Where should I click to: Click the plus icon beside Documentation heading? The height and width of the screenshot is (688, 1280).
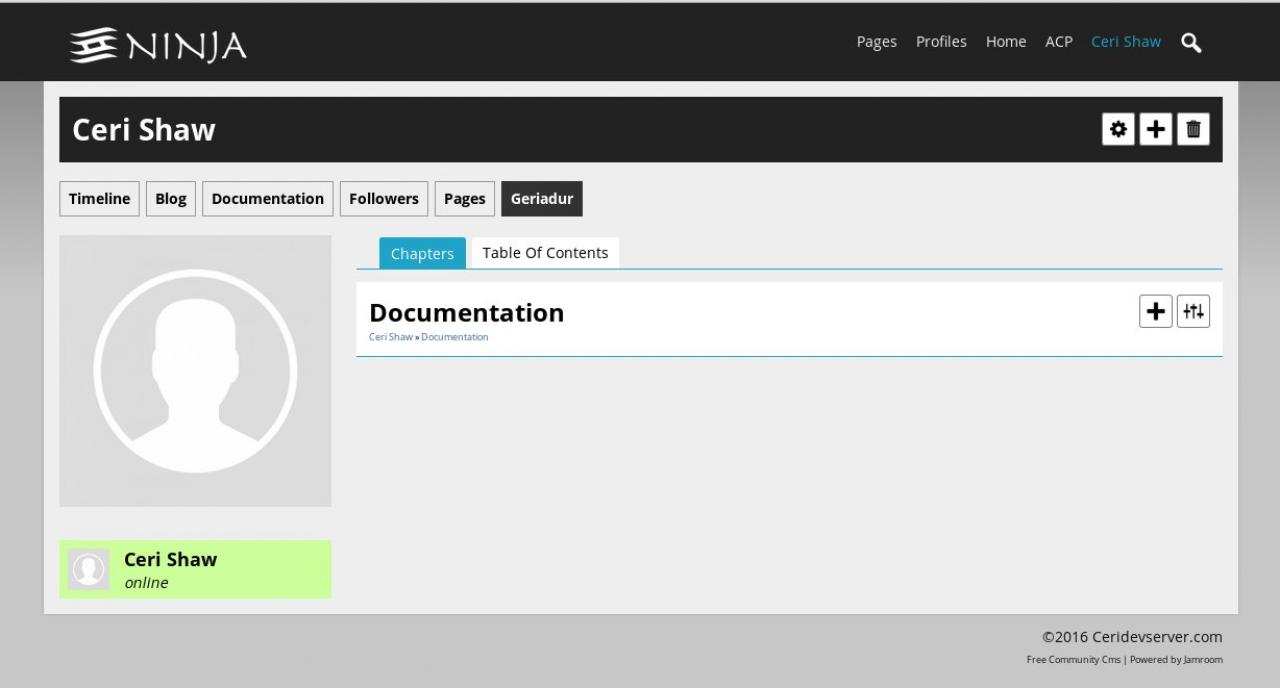pyautogui.click(x=1155, y=311)
